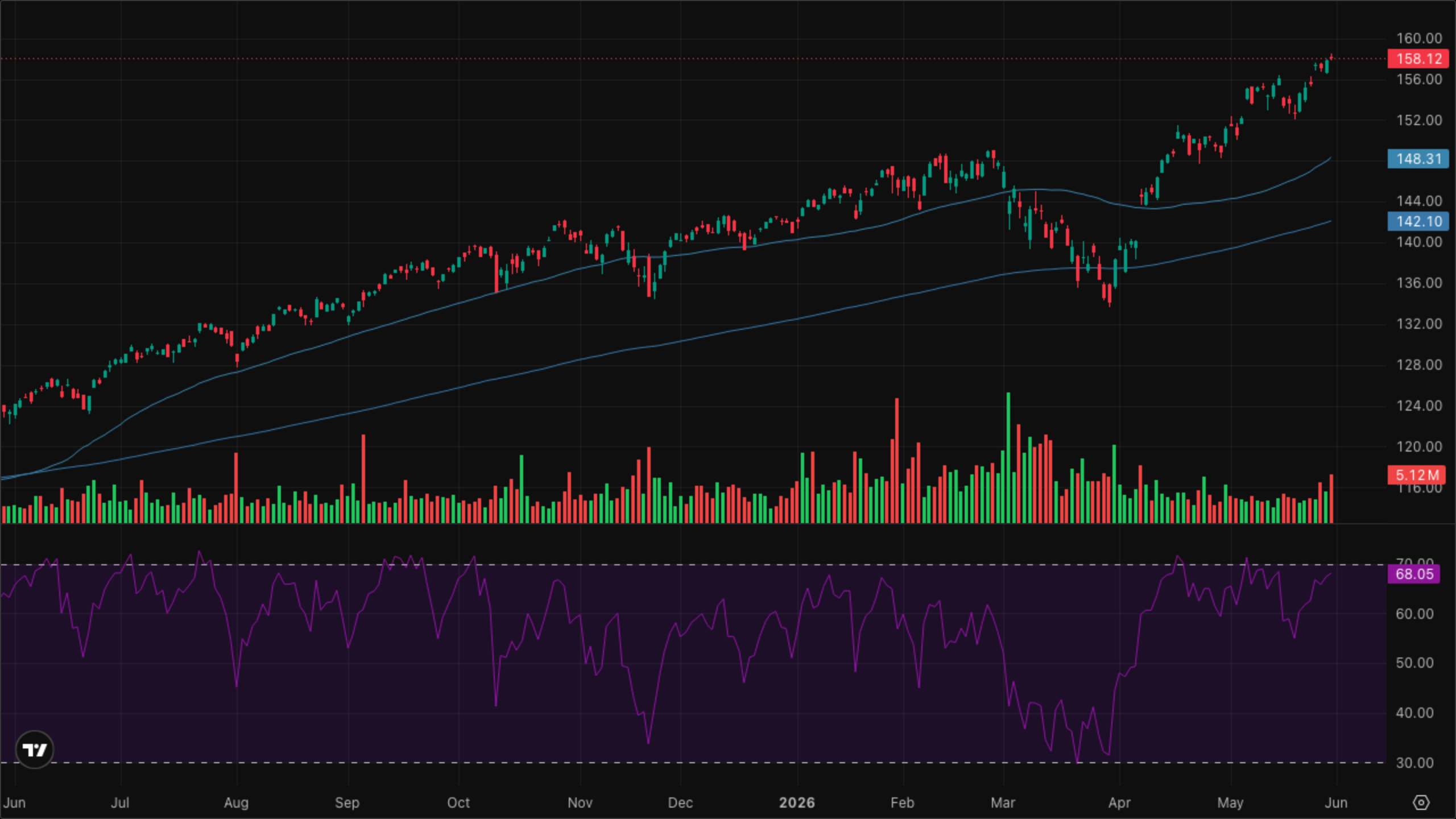Open chart settings gear icon
The height and width of the screenshot is (819, 1456).
(x=1421, y=803)
